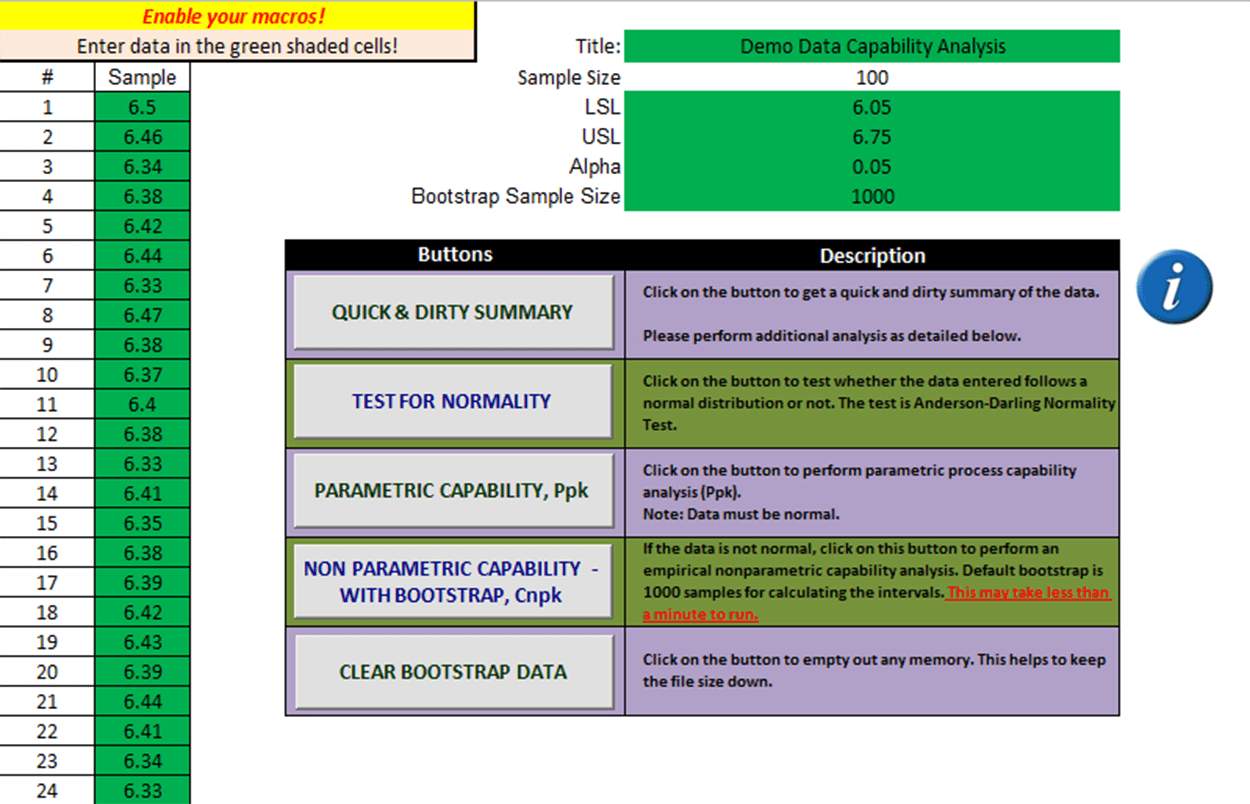Select sample cell 6.39 in row 20
This screenshot has height=804, width=1250.
(142, 671)
